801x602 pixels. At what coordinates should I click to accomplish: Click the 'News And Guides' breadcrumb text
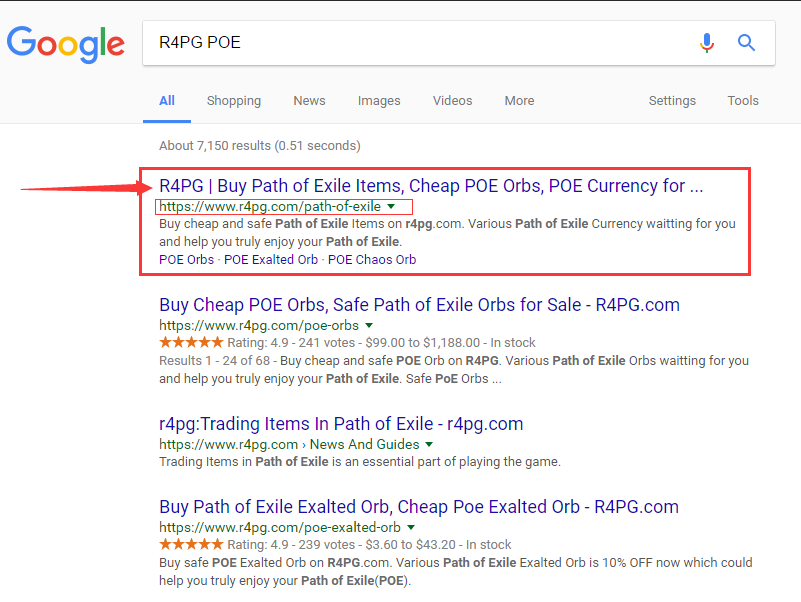(365, 445)
